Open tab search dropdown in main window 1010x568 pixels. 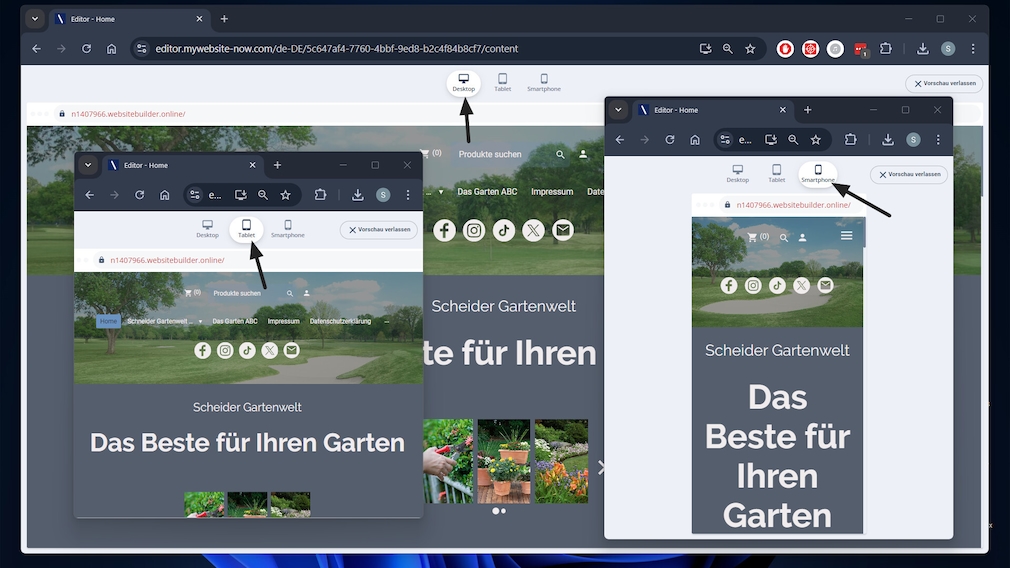click(x=35, y=19)
